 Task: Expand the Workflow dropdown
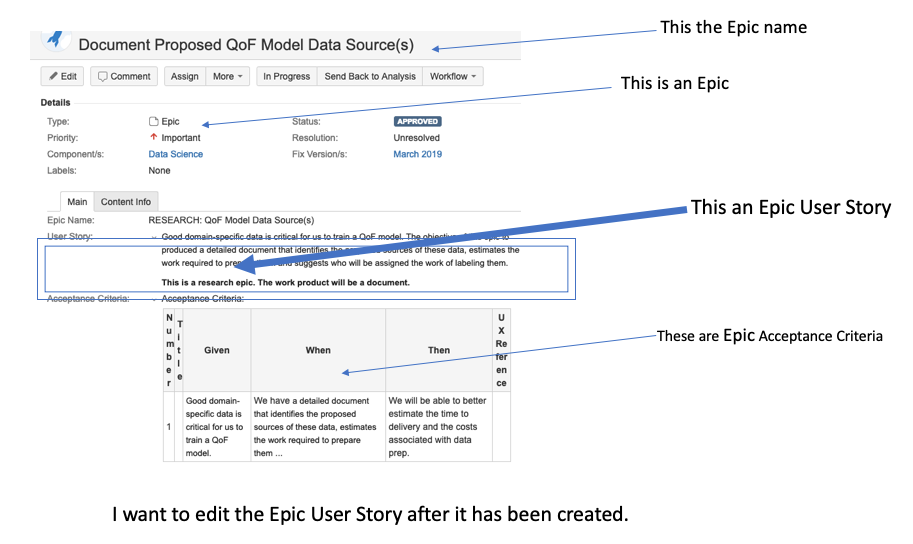(x=453, y=76)
